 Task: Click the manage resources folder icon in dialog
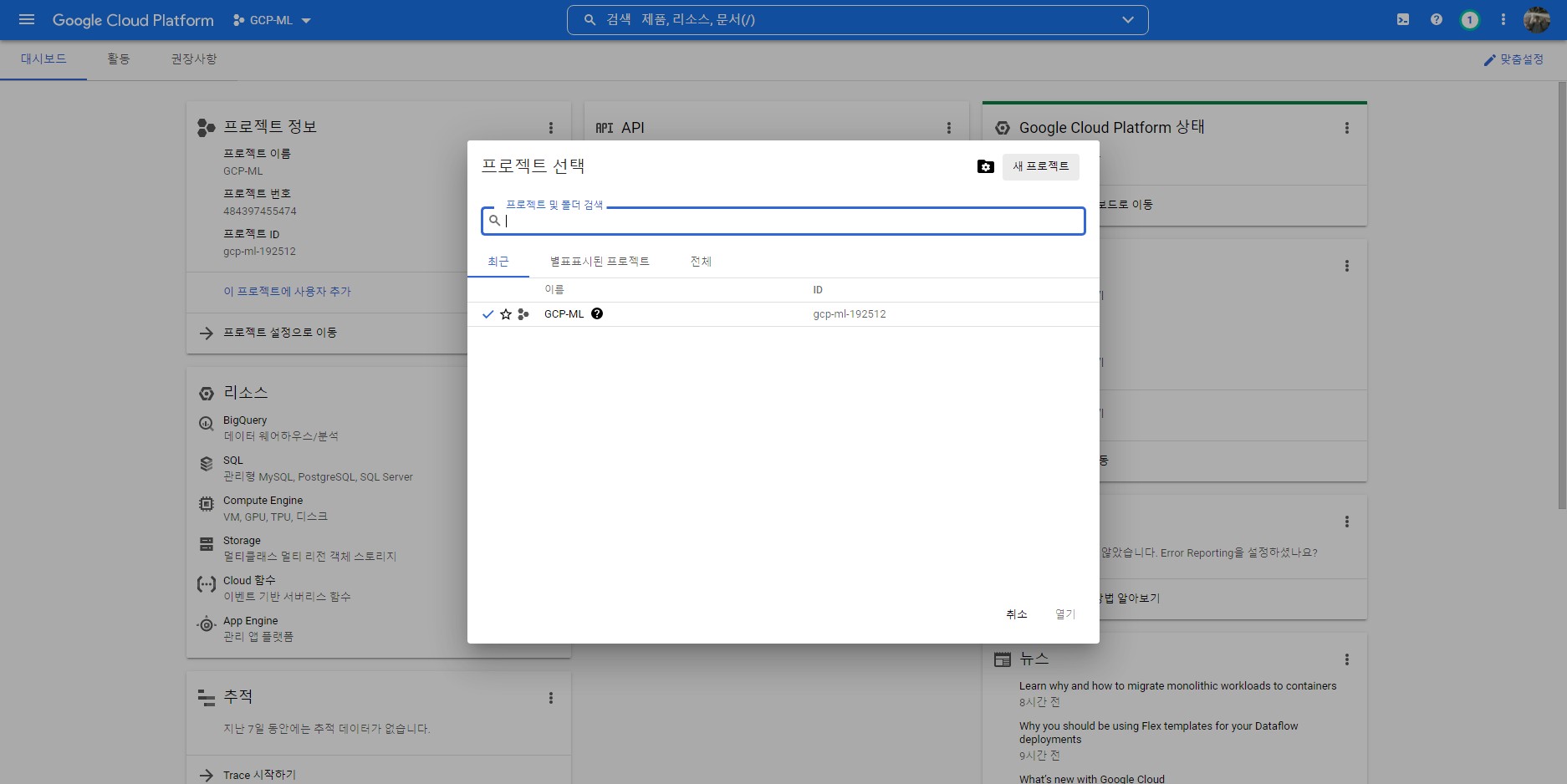click(x=986, y=166)
